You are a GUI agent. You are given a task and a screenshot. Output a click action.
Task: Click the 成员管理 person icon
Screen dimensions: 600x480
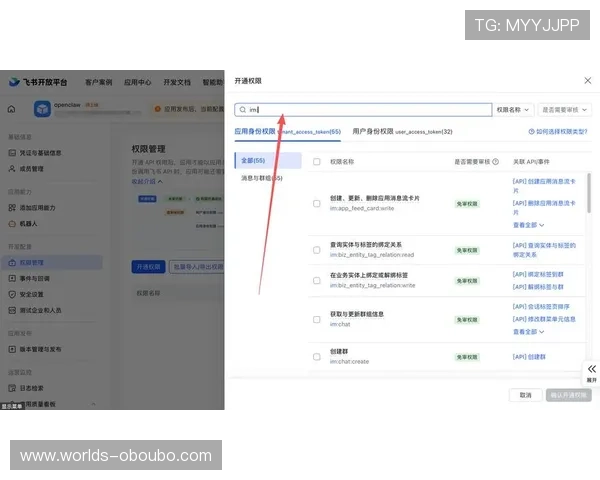12,169
